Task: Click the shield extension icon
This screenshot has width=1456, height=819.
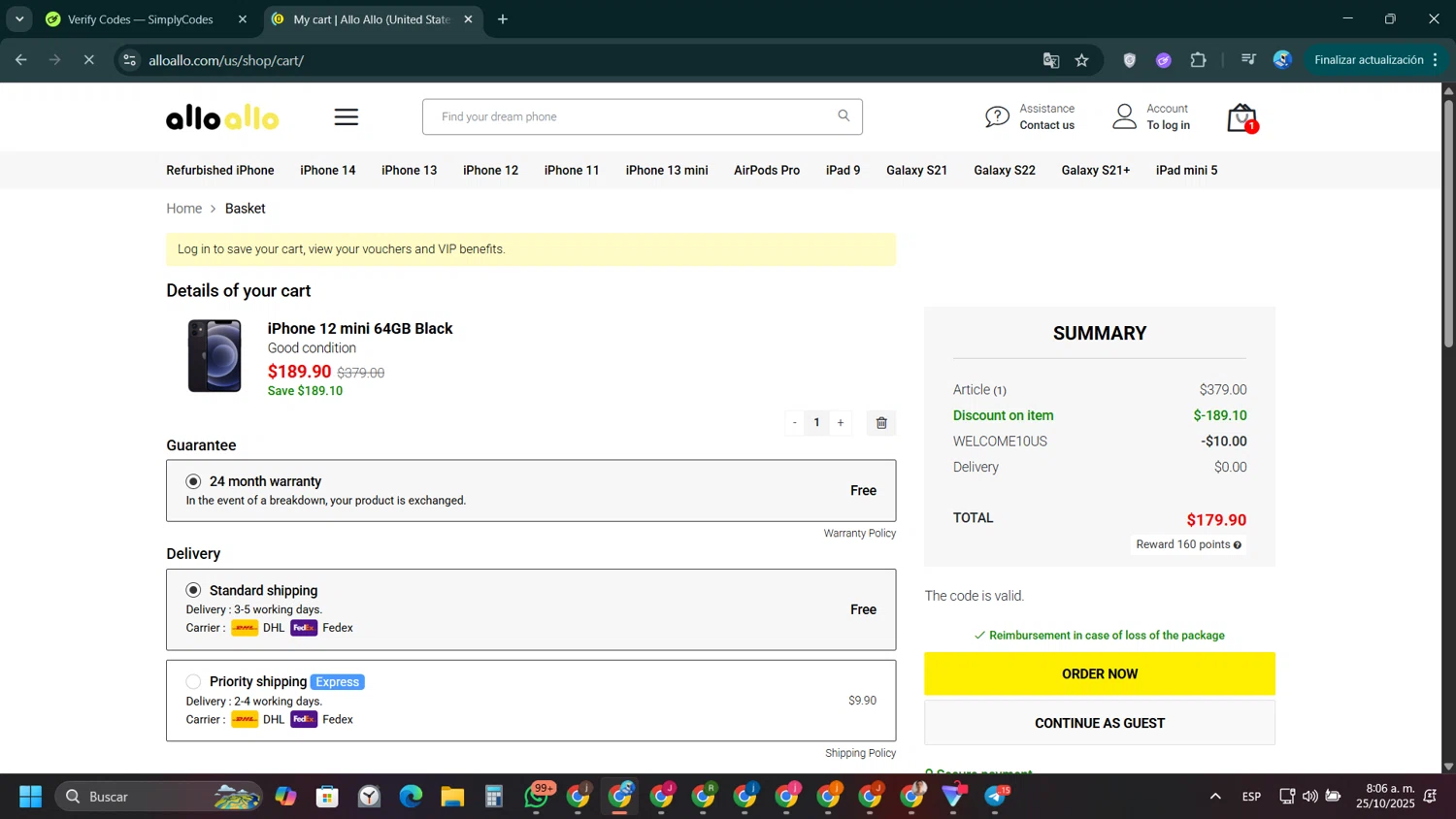Action: coord(1129,60)
